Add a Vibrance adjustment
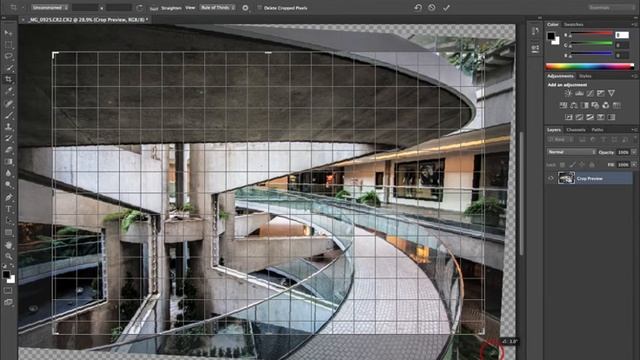 tap(611, 93)
